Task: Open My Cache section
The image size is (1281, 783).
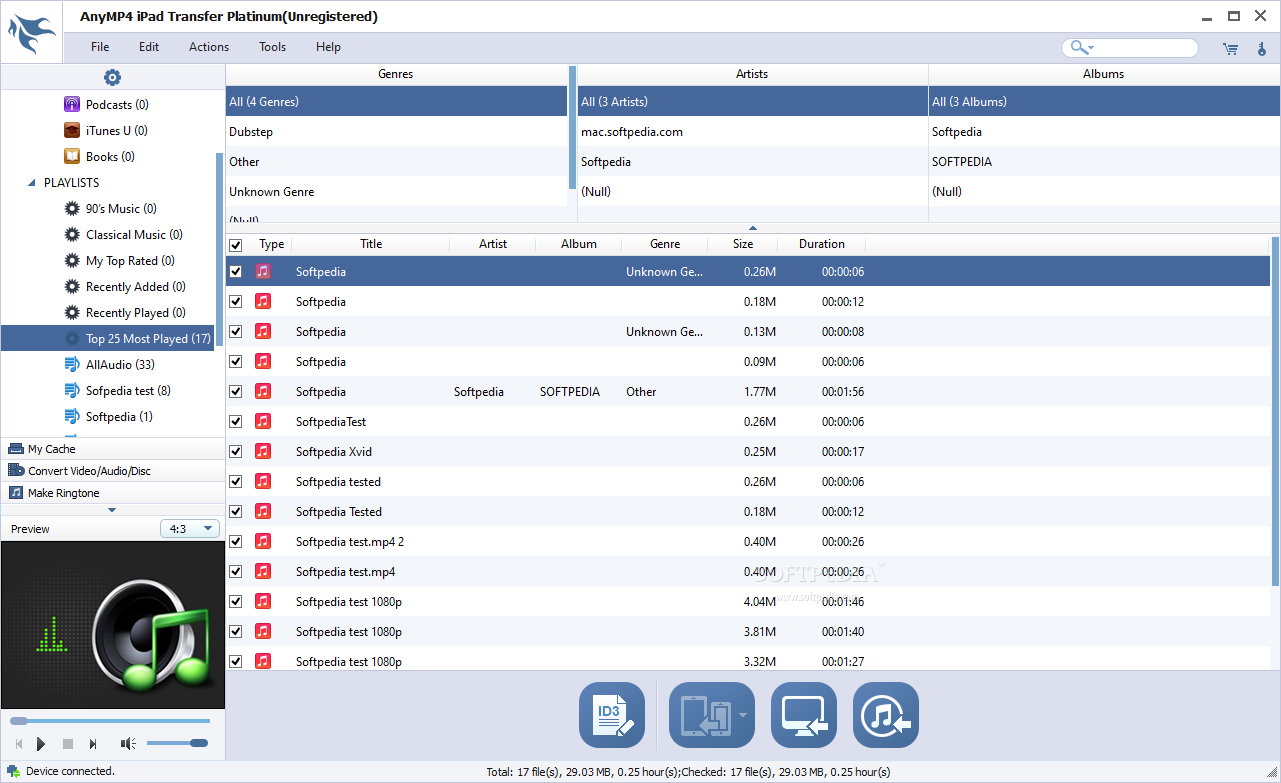Action: pos(112,449)
